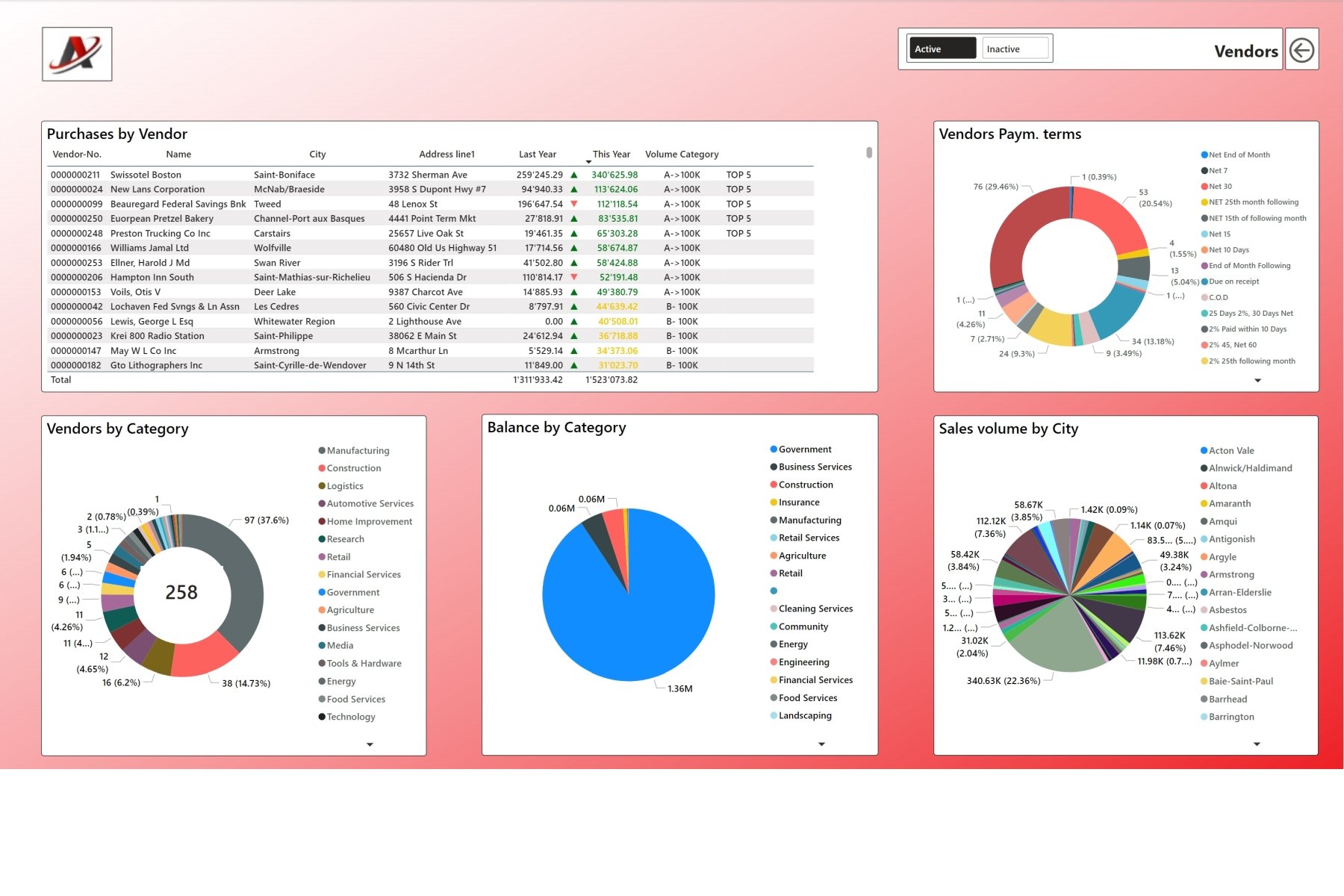Select Acton Vale city legend item

pyautogui.click(x=1227, y=450)
